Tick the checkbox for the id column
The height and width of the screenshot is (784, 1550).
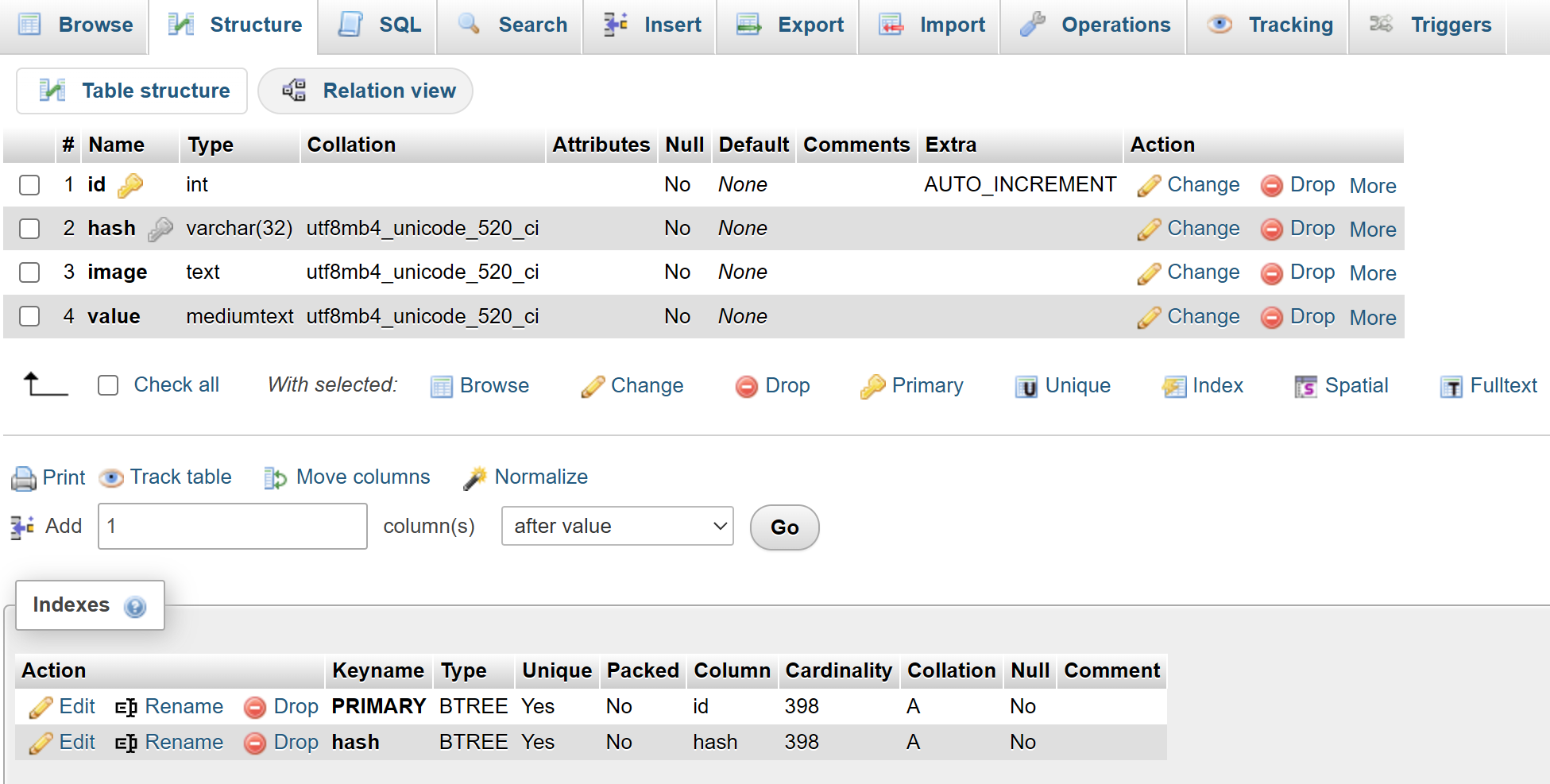point(29,185)
